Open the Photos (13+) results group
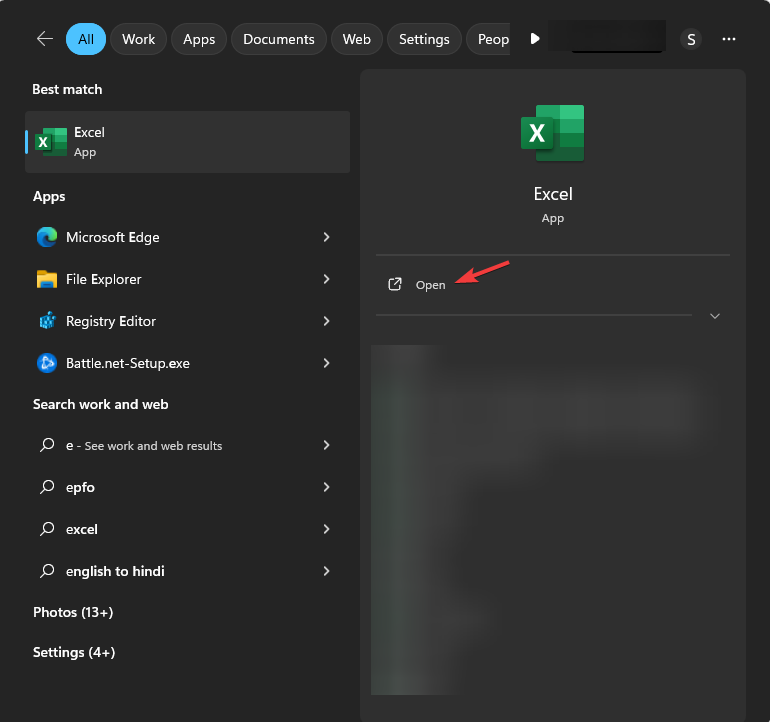This screenshot has width=770, height=722. pos(73,612)
